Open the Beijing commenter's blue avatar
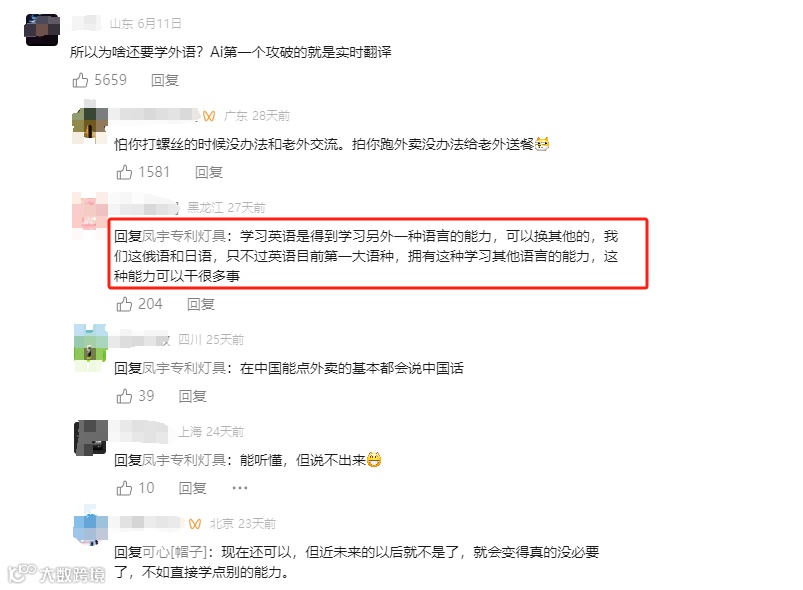This screenshot has width=803, height=590. [x=90, y=525]
